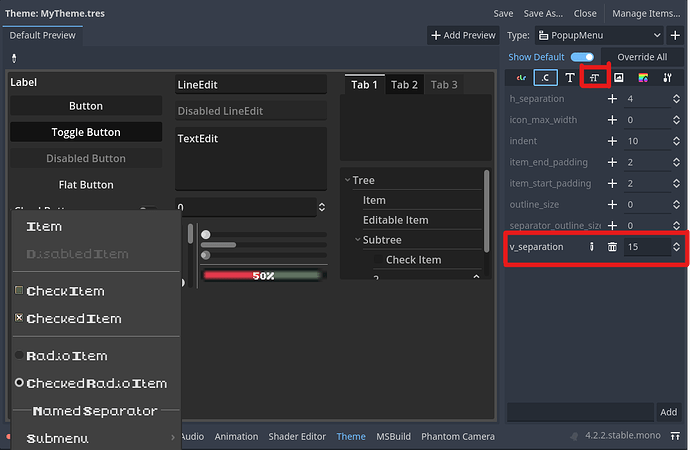Collapse the Tree root node

pyautogui.click(x=347, y=180)
